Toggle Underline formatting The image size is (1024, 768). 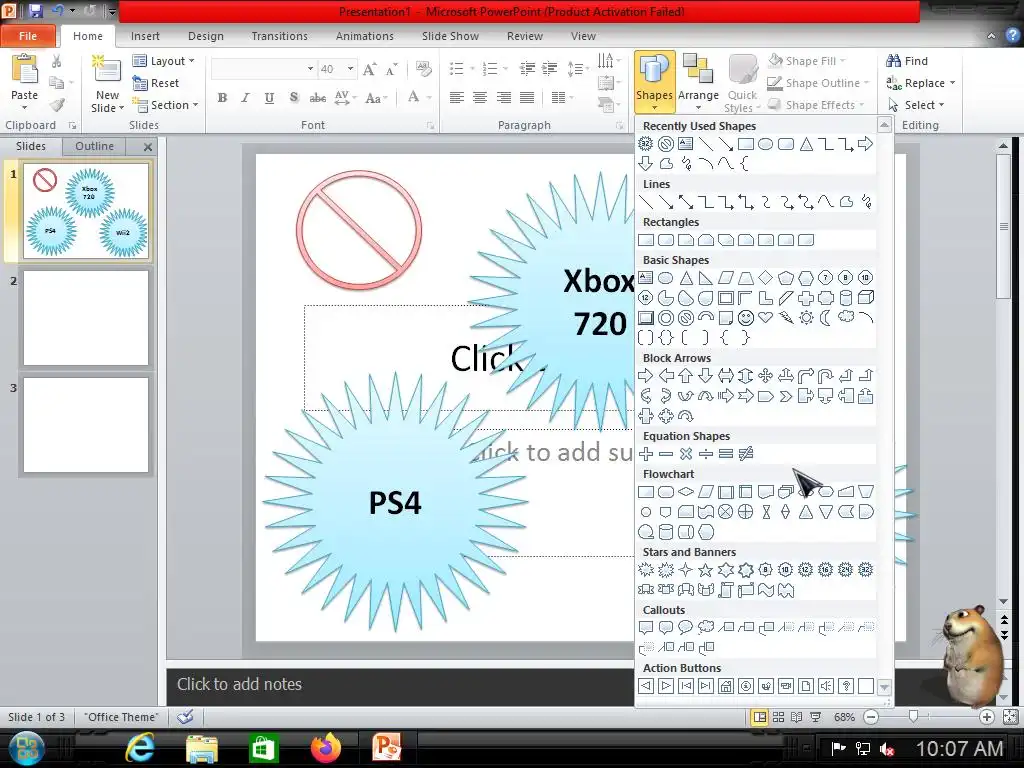(269, 98)
